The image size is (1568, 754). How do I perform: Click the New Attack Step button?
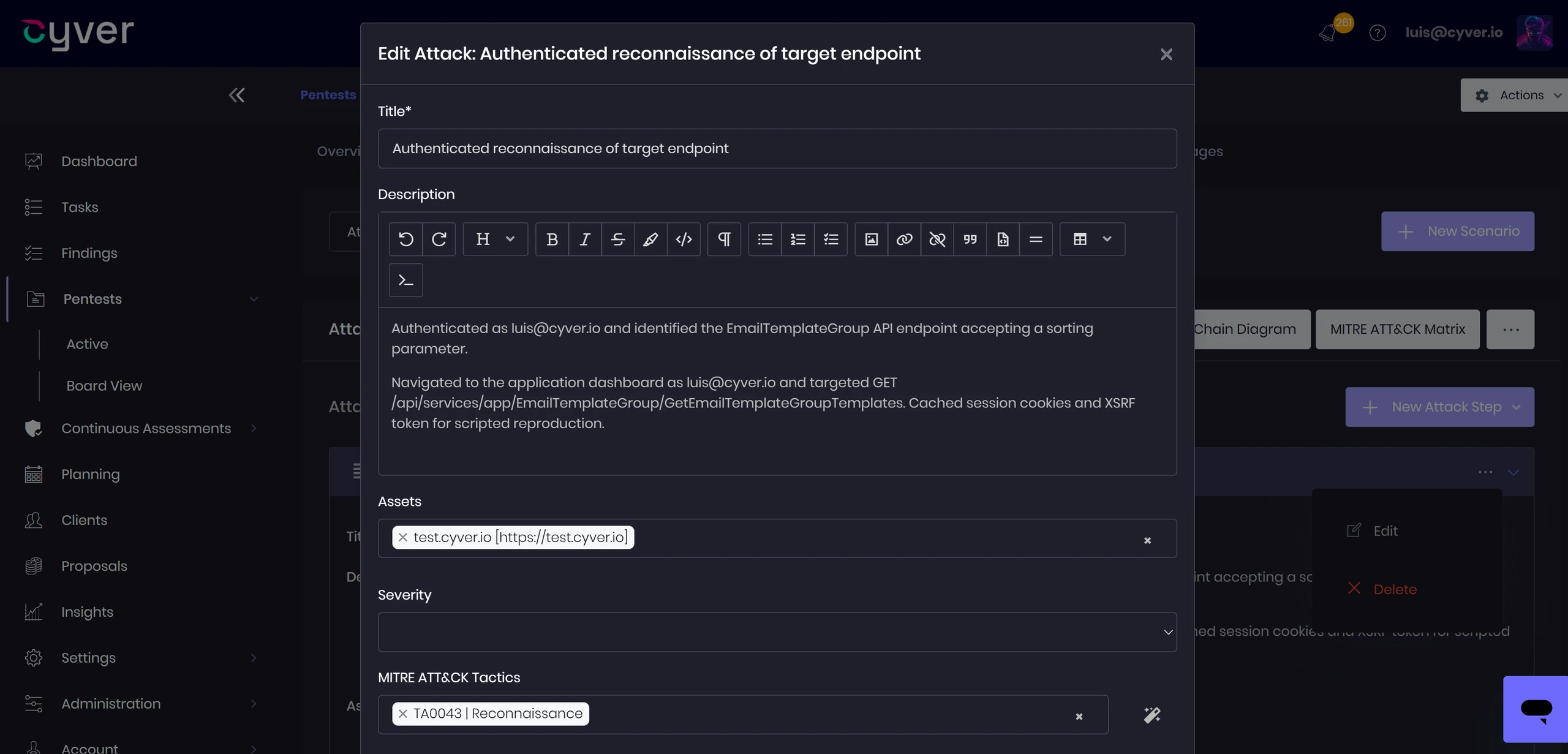[x=1439, y=407]
